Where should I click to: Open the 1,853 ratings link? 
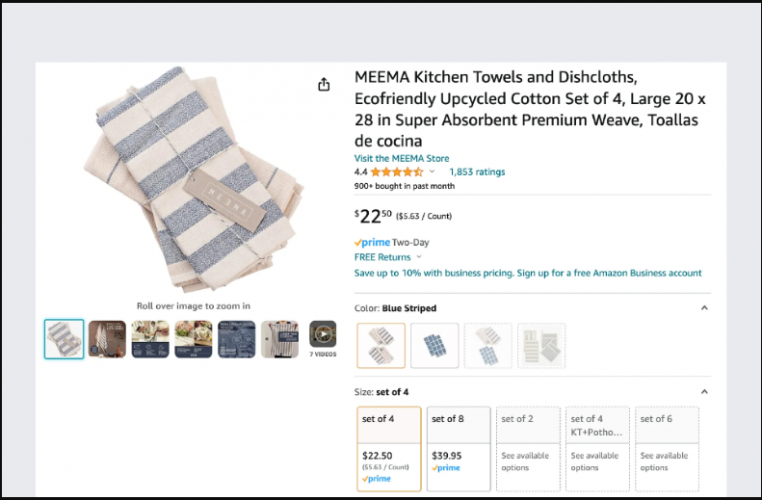click(x=477, y=172)
